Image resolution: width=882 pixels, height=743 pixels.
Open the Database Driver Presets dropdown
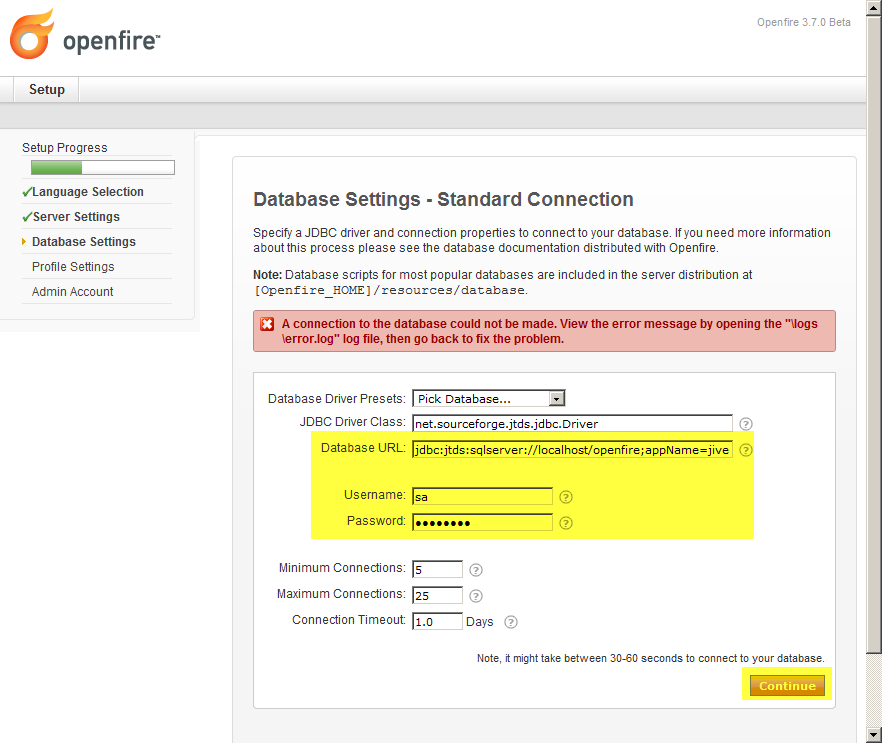488,399
